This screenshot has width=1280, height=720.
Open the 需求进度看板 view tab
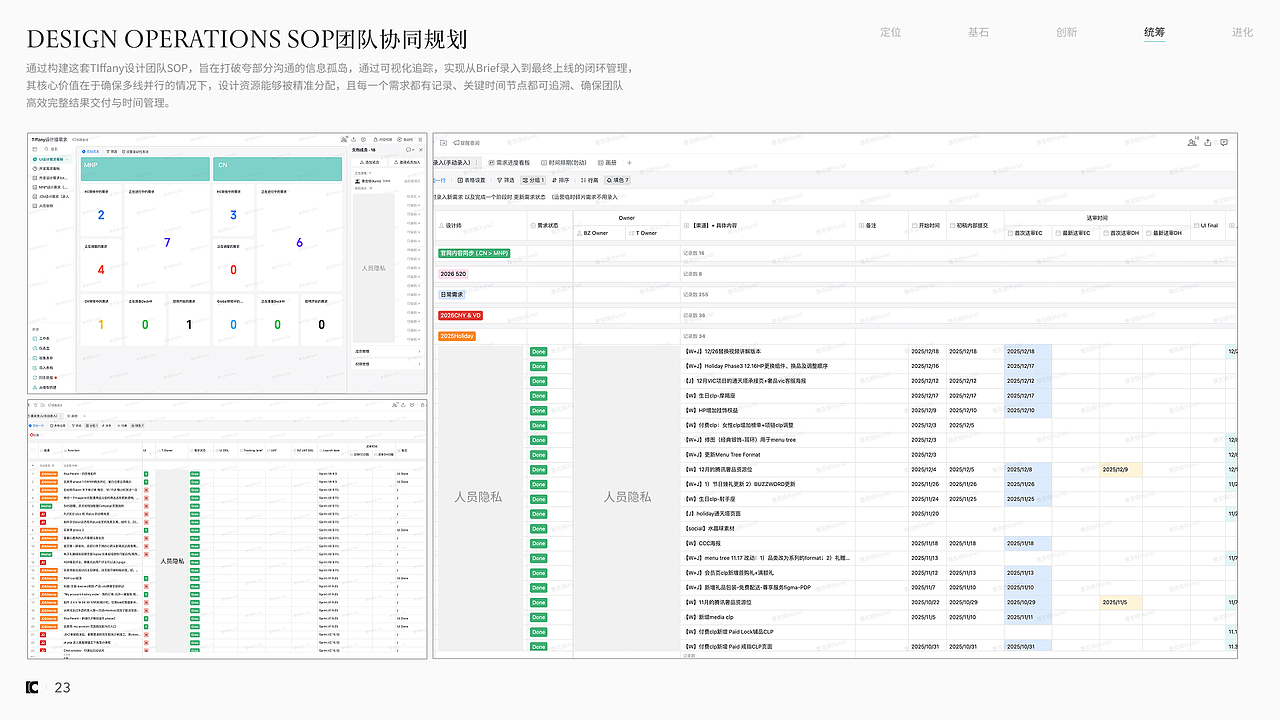511,162
